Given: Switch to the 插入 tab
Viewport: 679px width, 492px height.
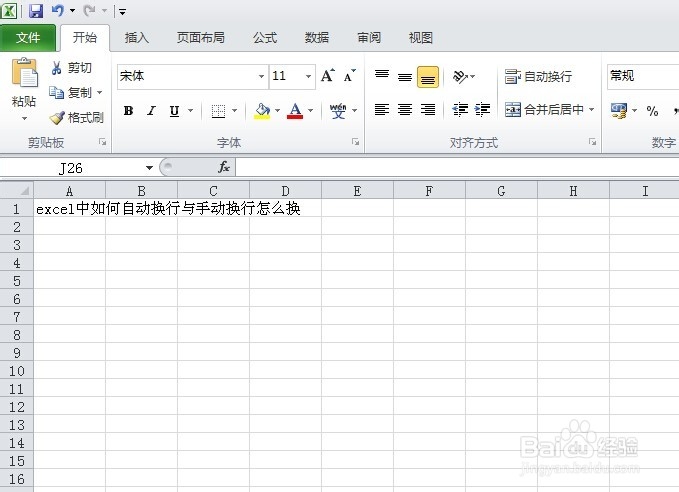Looking at the screenshot, I should [136, 38].
